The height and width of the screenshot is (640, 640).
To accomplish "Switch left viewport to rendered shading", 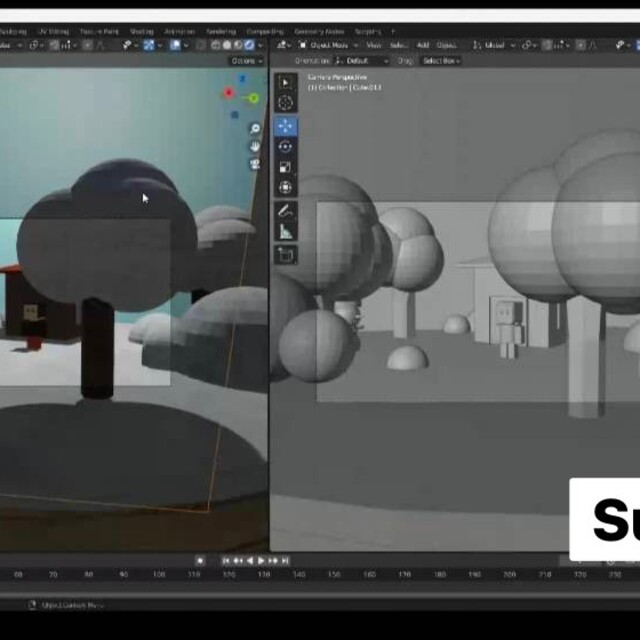I will point(249,45).
